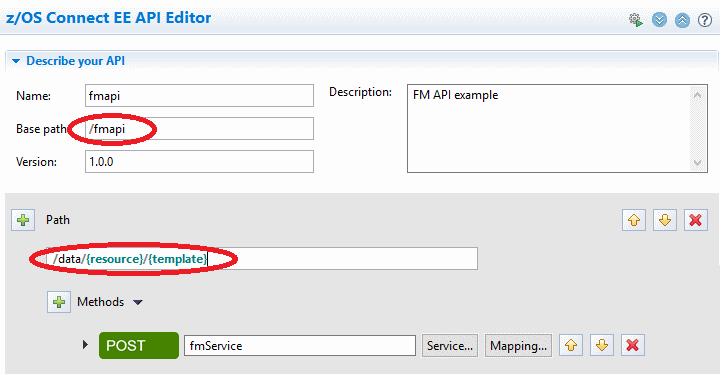Click the Description scrollbar down arrow

coord(698,162)
